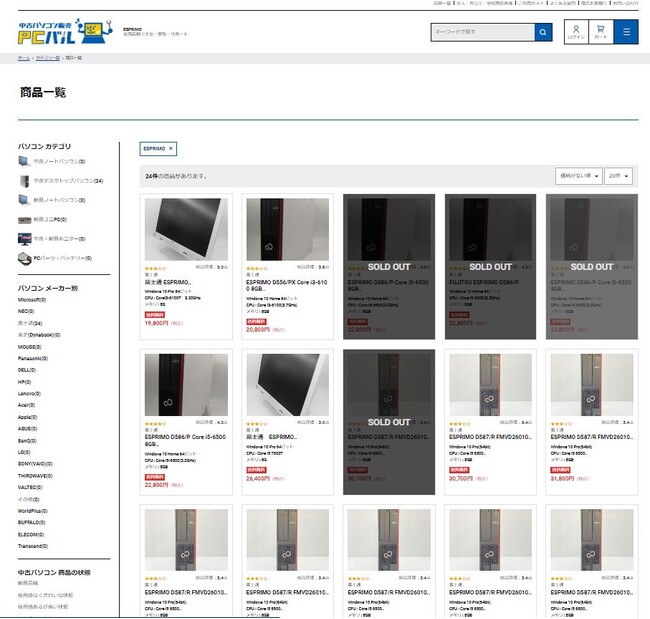The height and width of the screenshot is (619, 650).
Task: Select the 新品ミニPC category icon
Action: [x=24, y=219]
